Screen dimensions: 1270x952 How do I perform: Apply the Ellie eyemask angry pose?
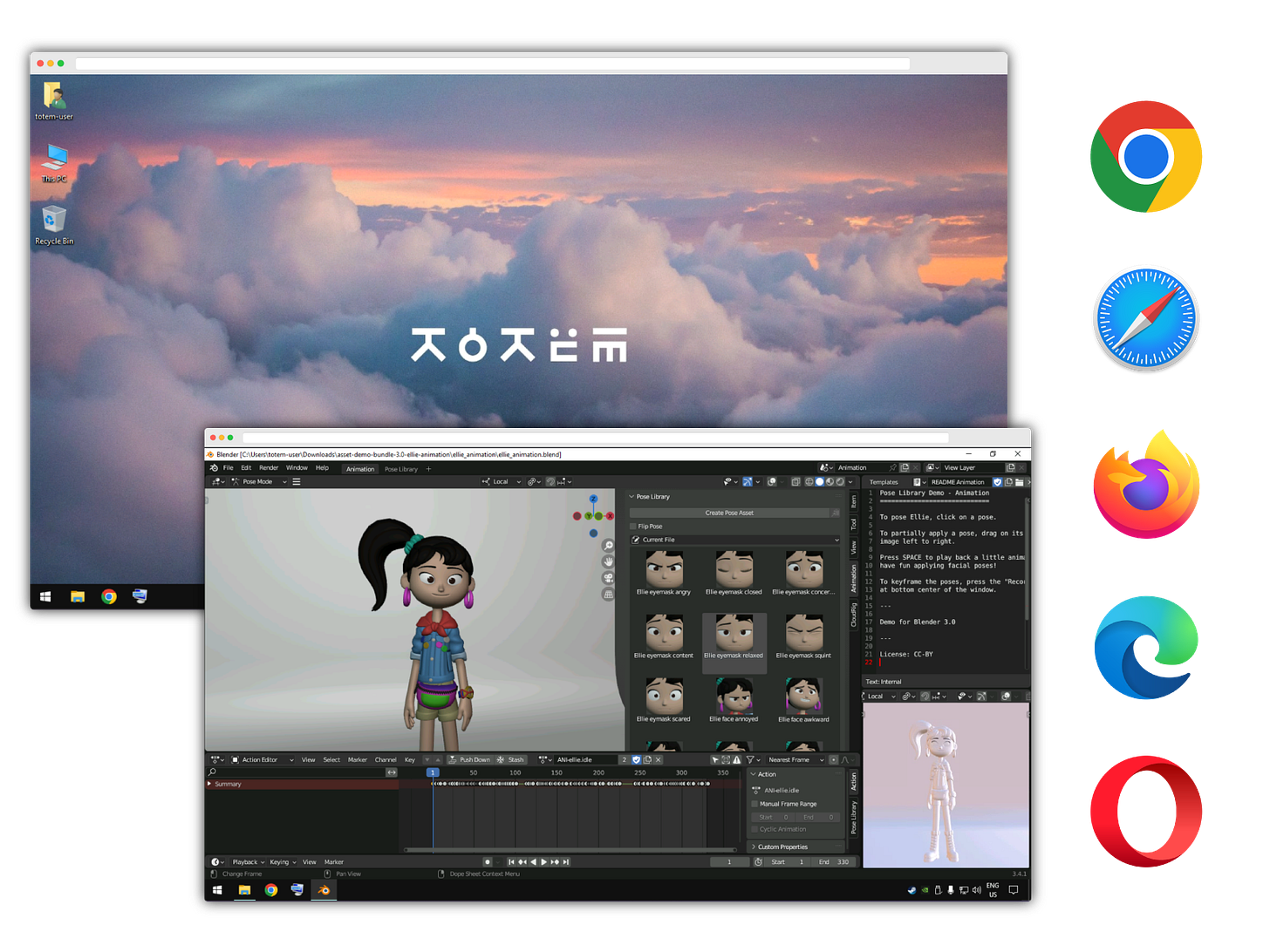pos(664,574)
